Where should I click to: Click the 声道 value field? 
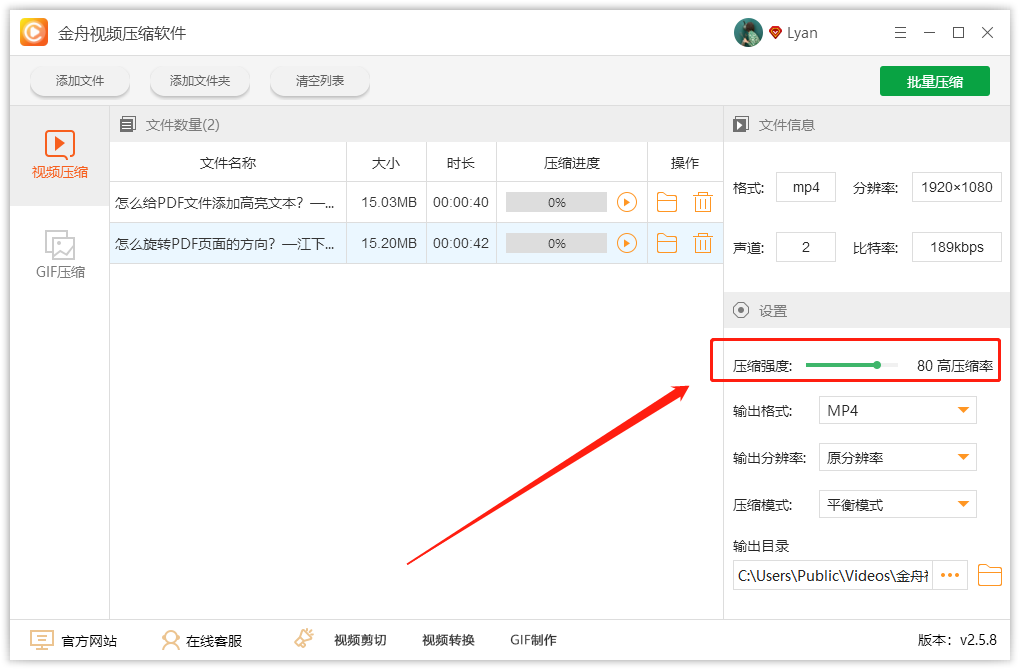(806, 247)
